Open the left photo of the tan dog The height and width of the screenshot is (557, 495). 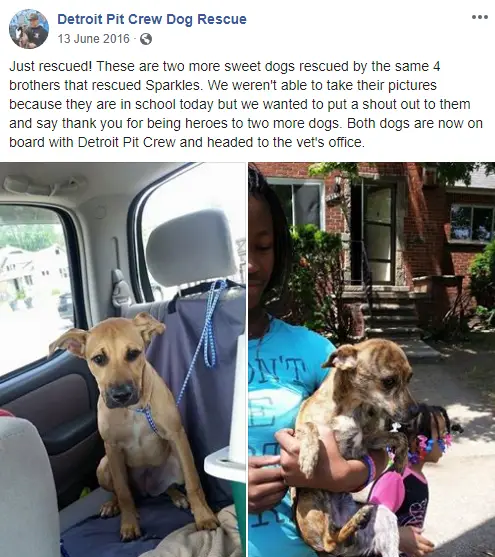click(x=123, y=359)
